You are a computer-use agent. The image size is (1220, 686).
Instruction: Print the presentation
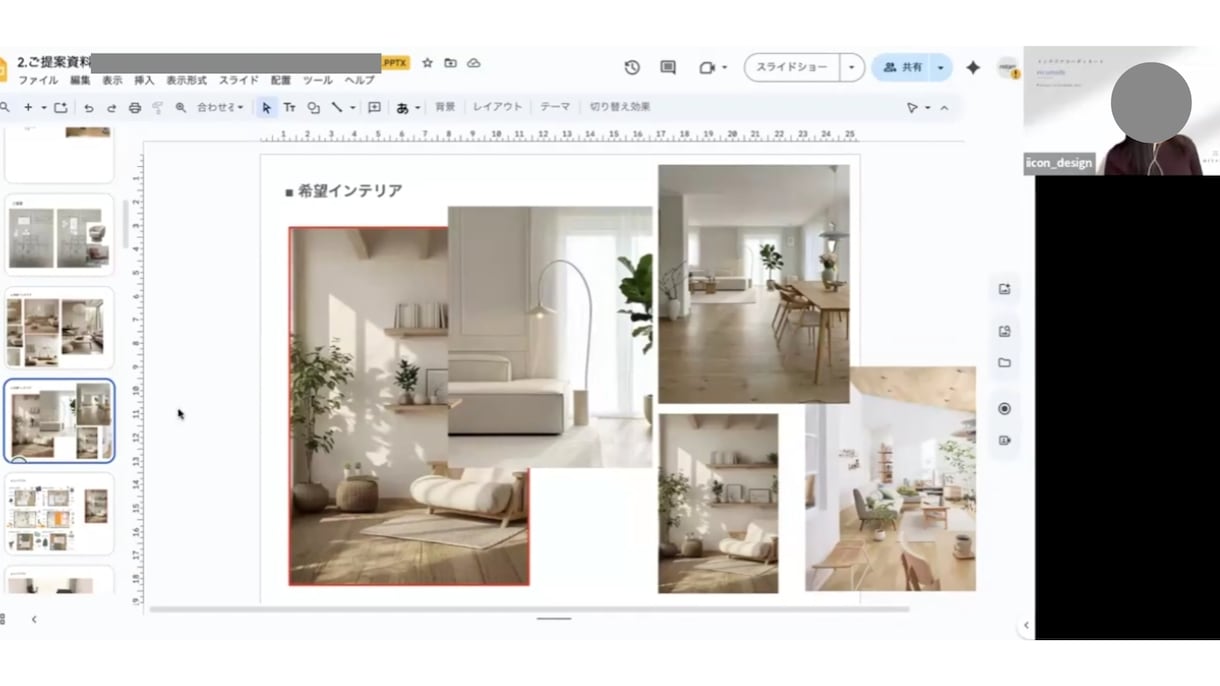(x=134, y=108)
